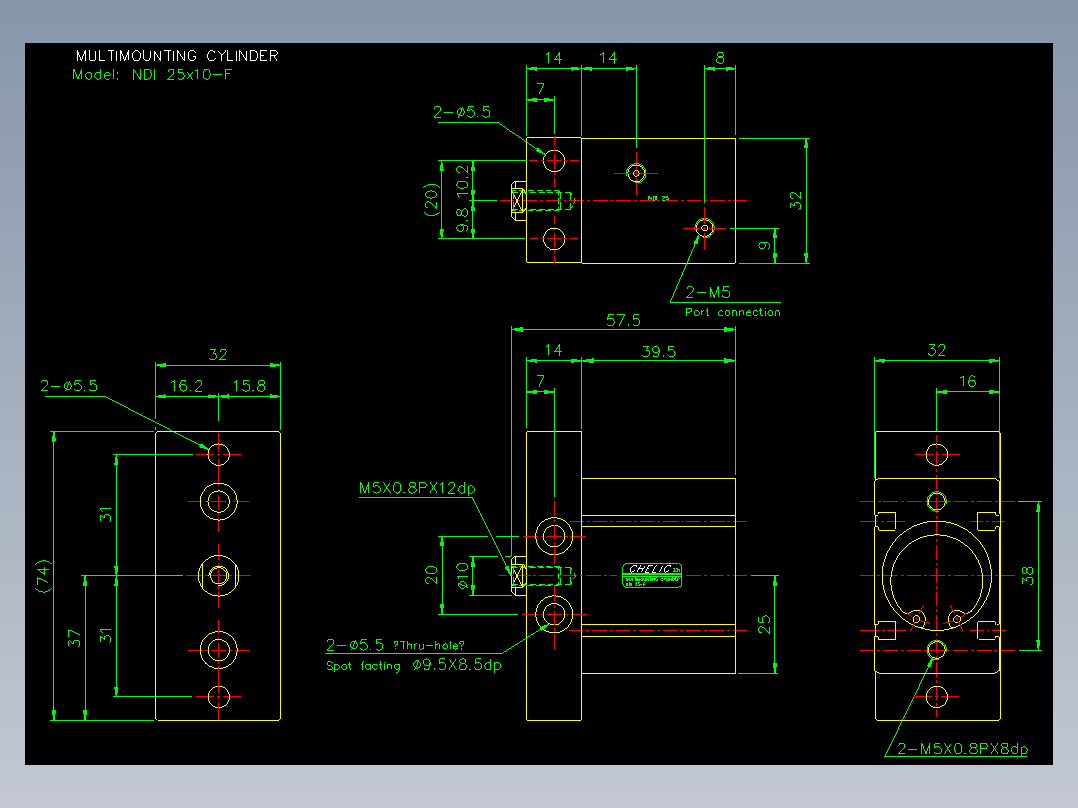This screenshot has width=1078, height=808.
Task: Select the '32' width above flange view with 16.2
Action: [218, 355]
